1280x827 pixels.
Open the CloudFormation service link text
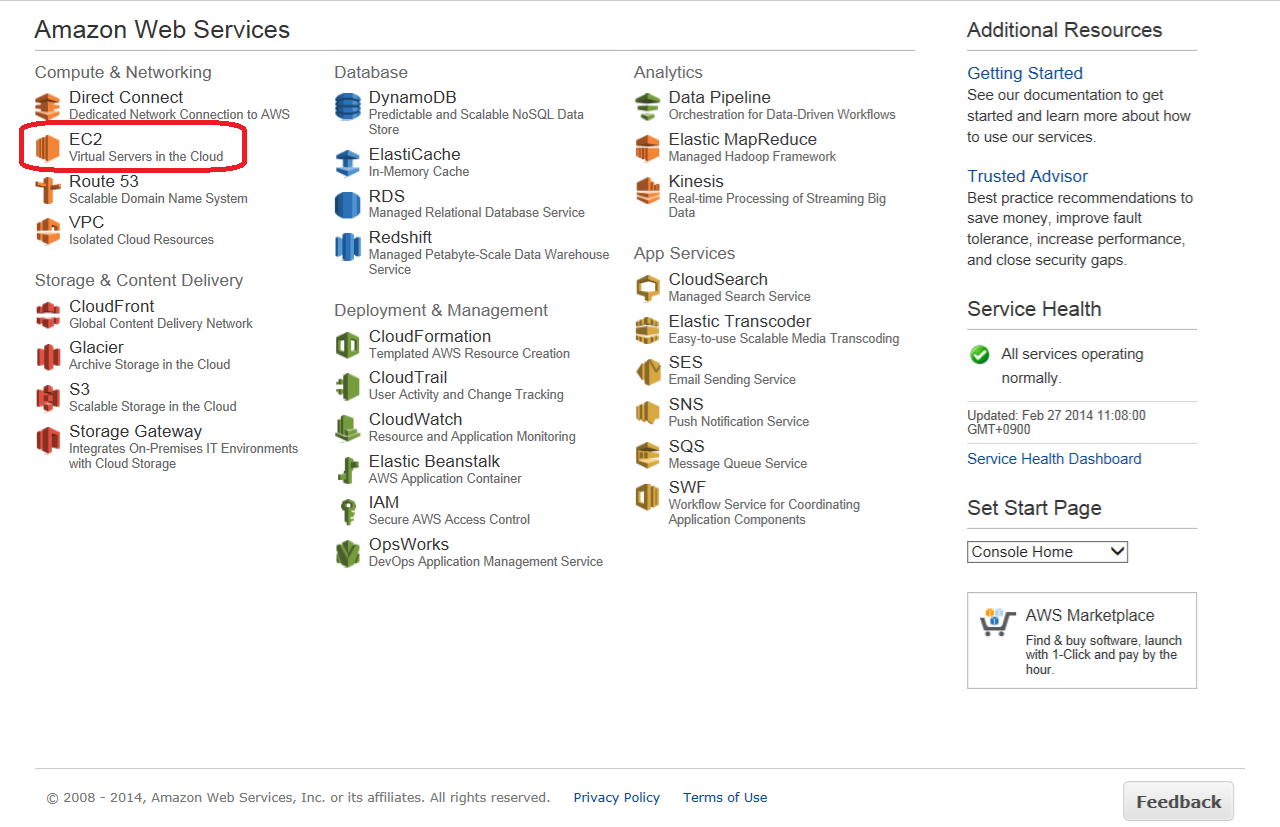429,337
